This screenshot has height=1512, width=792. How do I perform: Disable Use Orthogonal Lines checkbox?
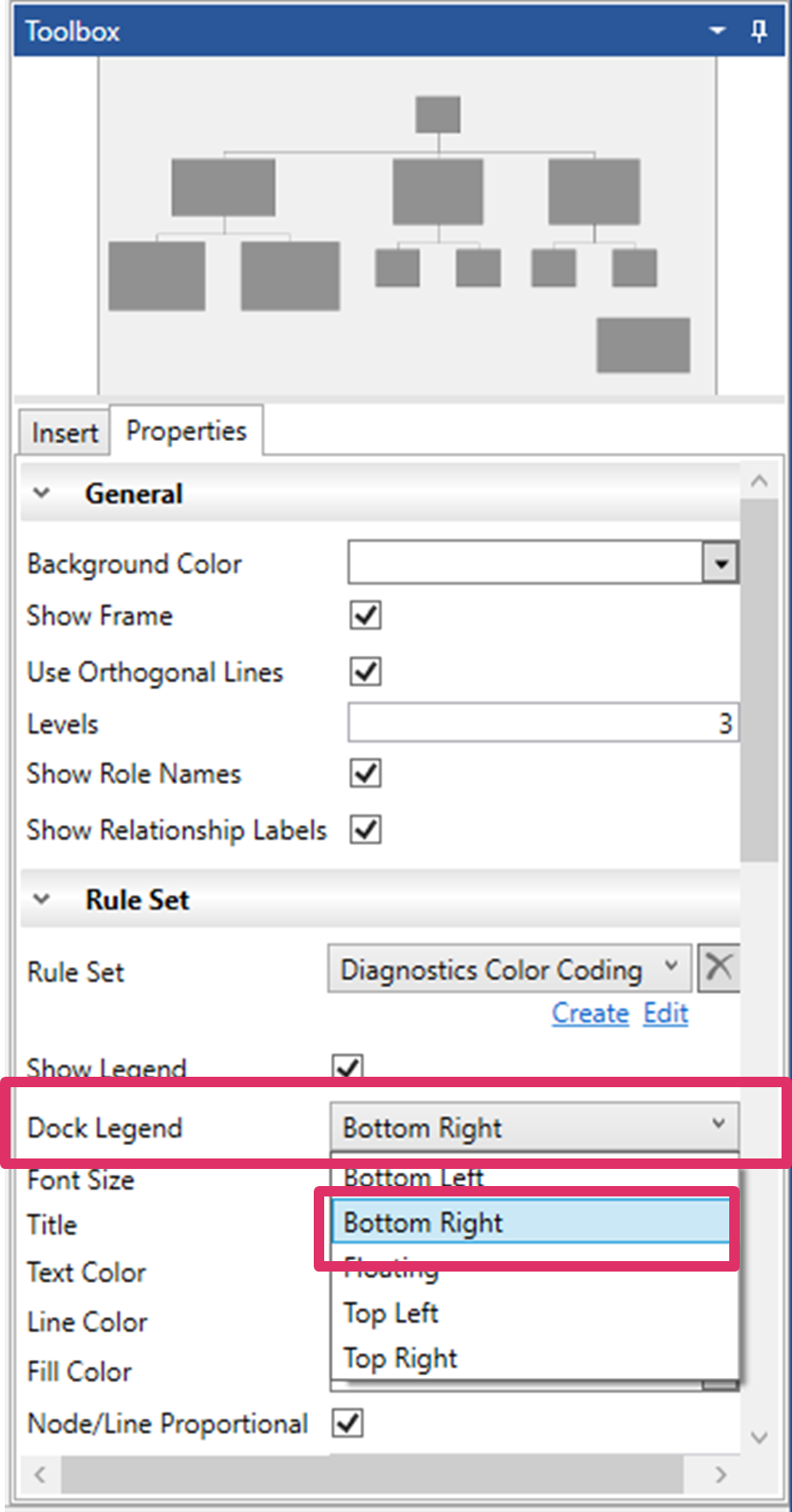tap(366, 672)
